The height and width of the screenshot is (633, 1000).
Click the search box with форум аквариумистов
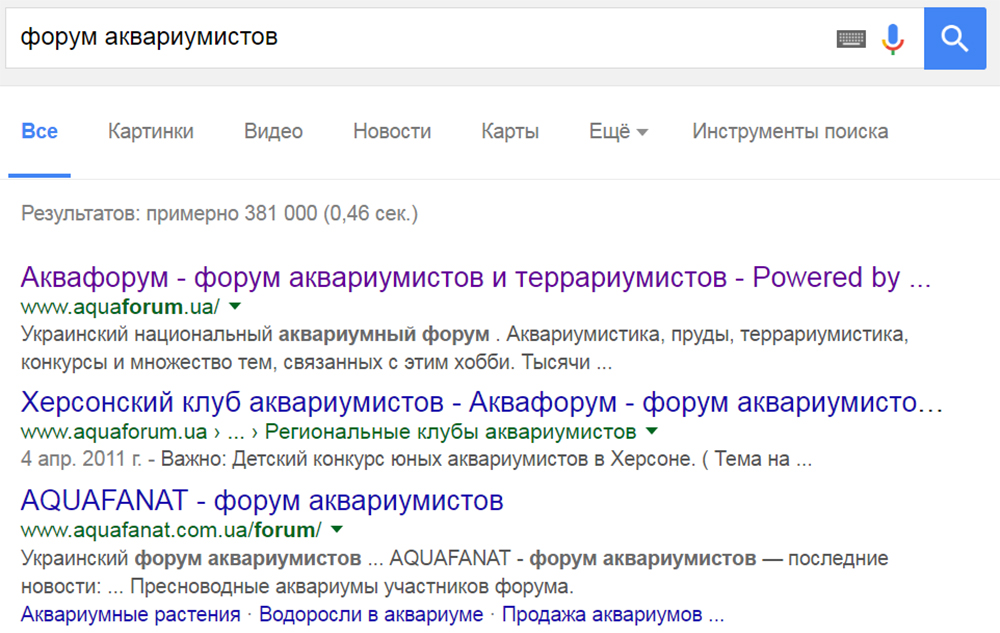(400, 39)
